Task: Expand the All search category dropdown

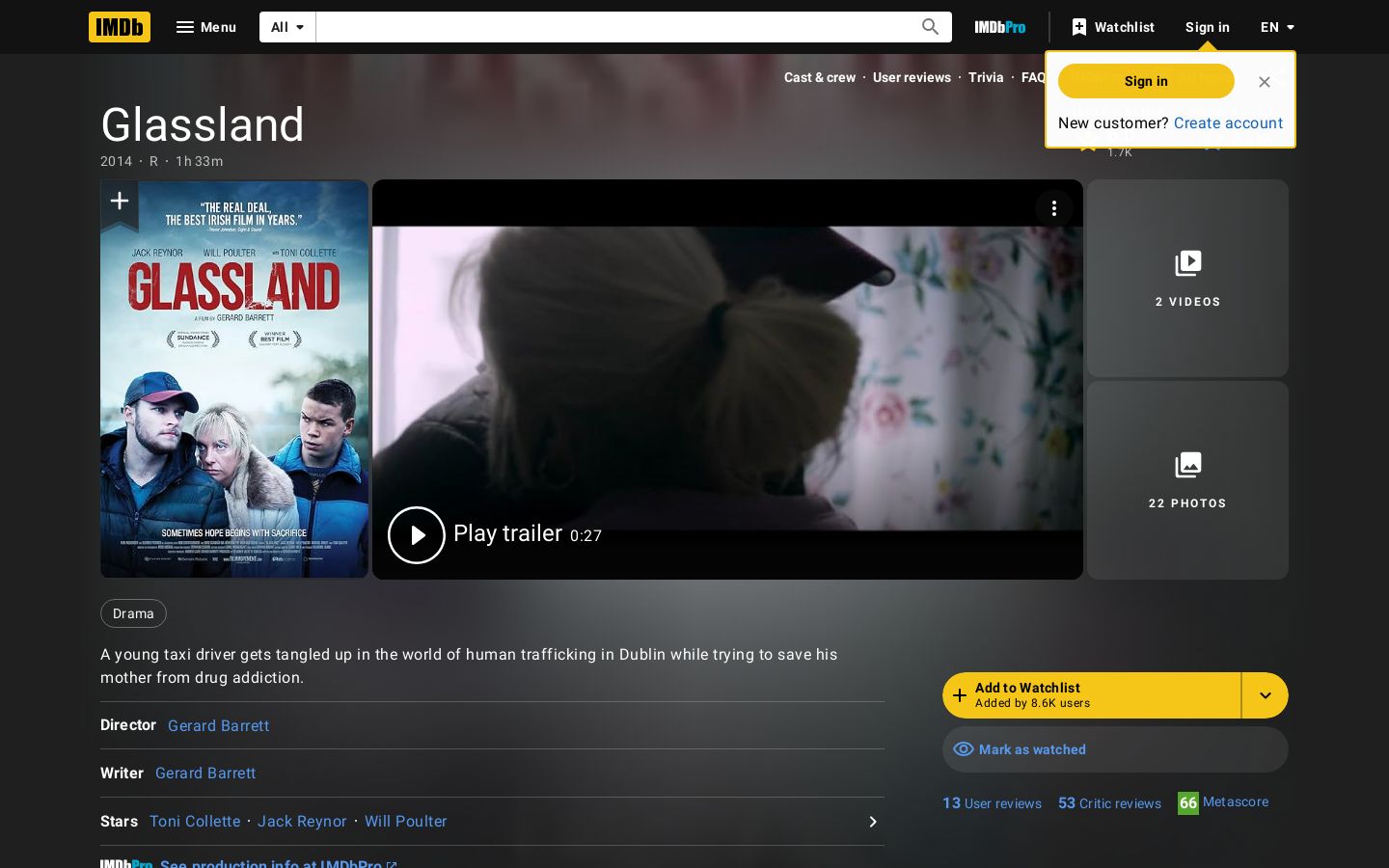Action: 287,27
